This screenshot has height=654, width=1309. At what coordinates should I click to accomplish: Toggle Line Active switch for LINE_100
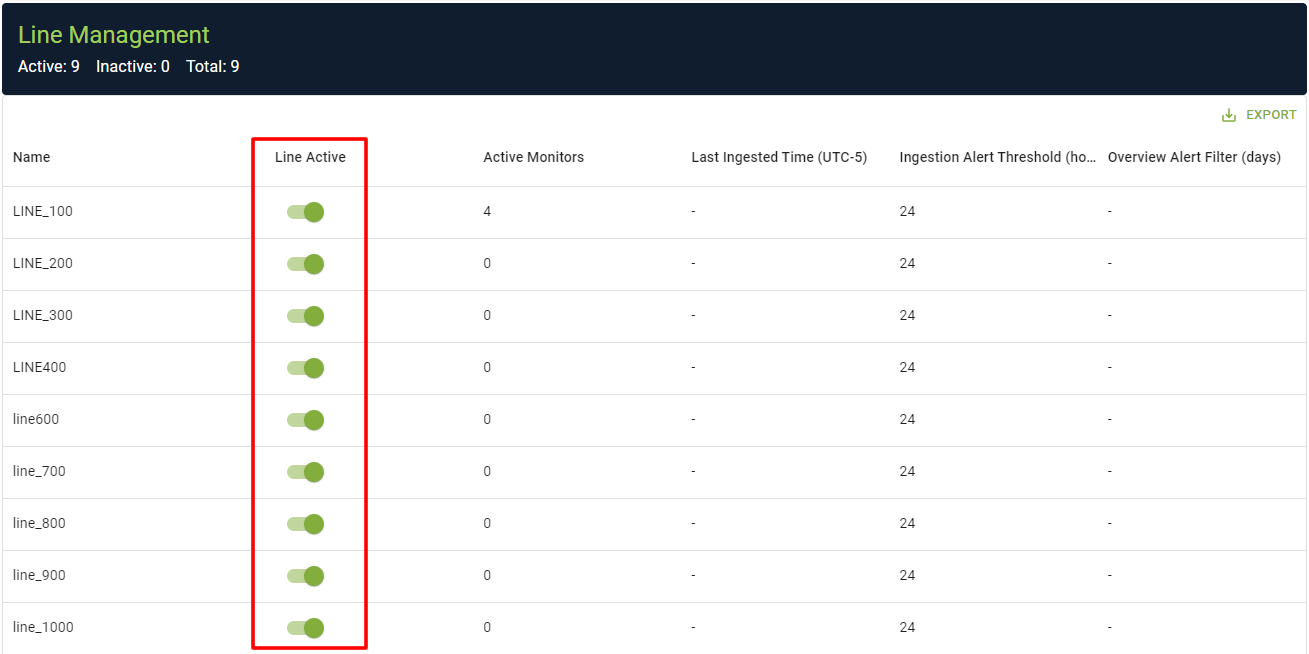[306, 212]
